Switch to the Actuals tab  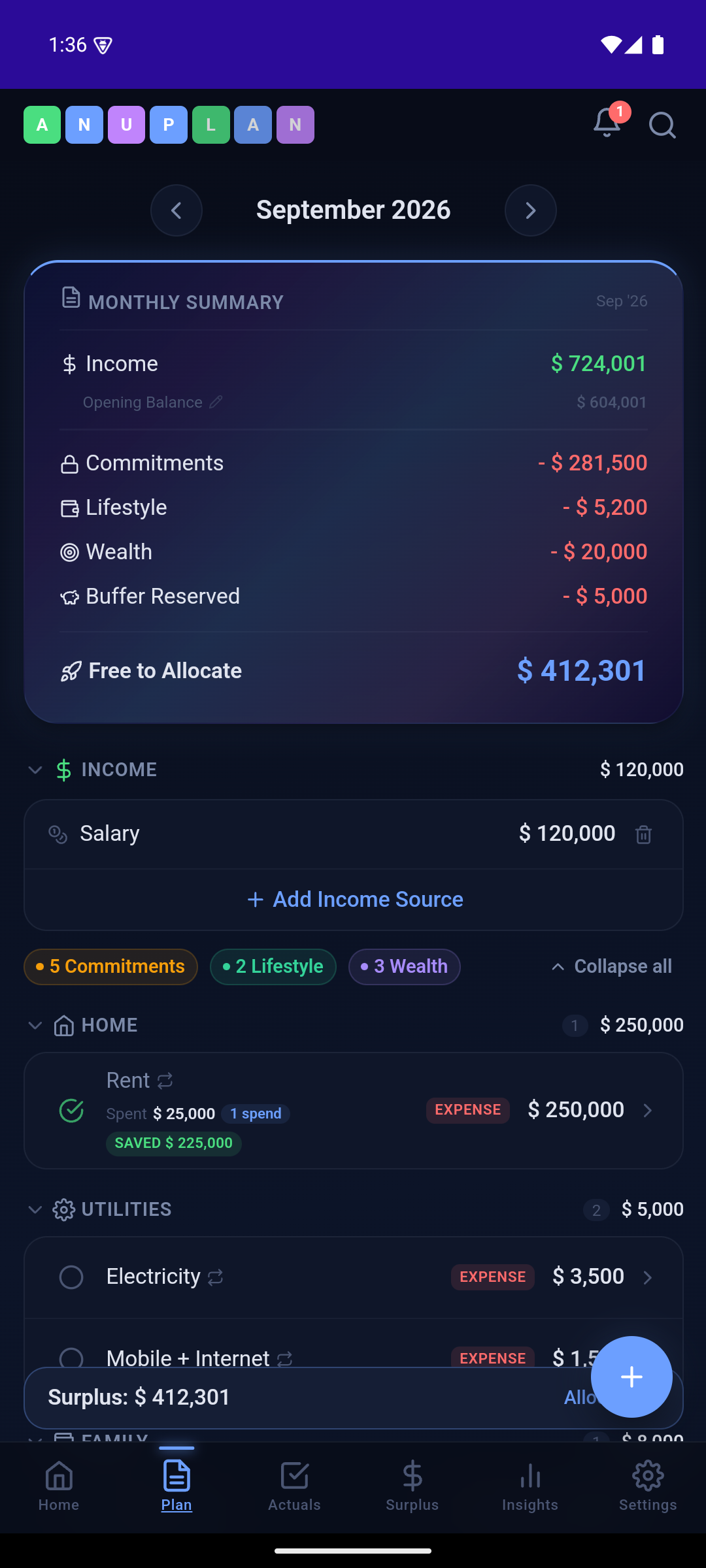point(294,1486)
